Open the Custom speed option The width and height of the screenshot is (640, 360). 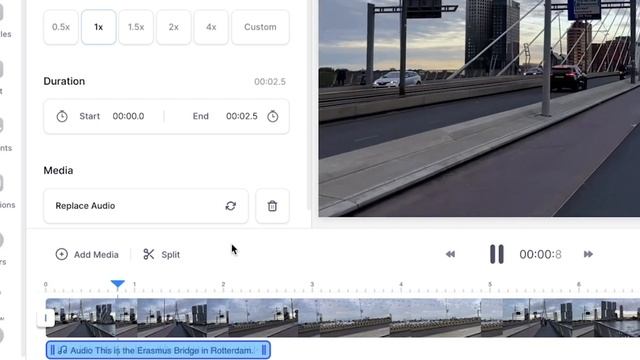260,27
